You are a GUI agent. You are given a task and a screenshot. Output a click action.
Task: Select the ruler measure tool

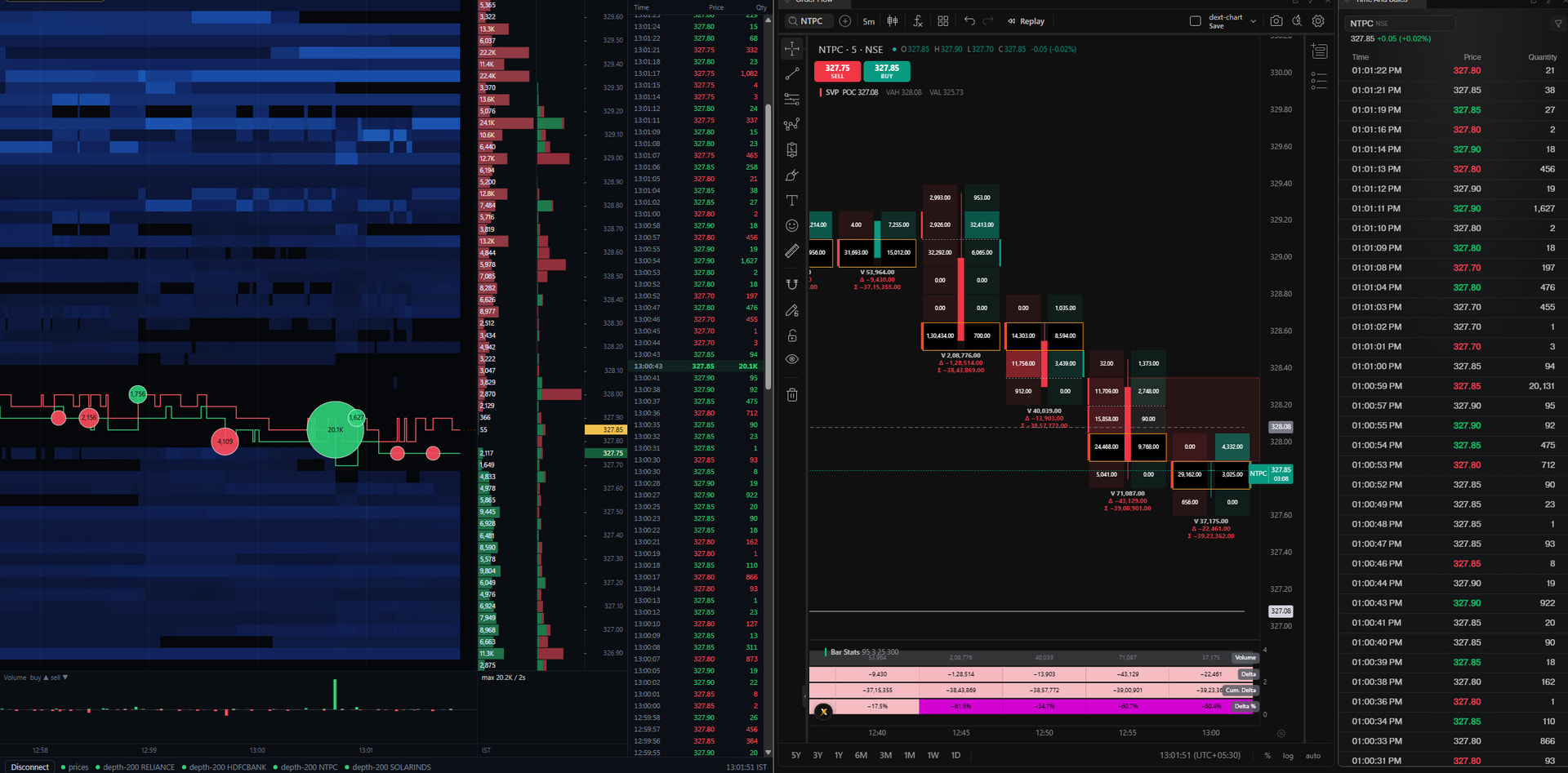(x=792, y=251)
